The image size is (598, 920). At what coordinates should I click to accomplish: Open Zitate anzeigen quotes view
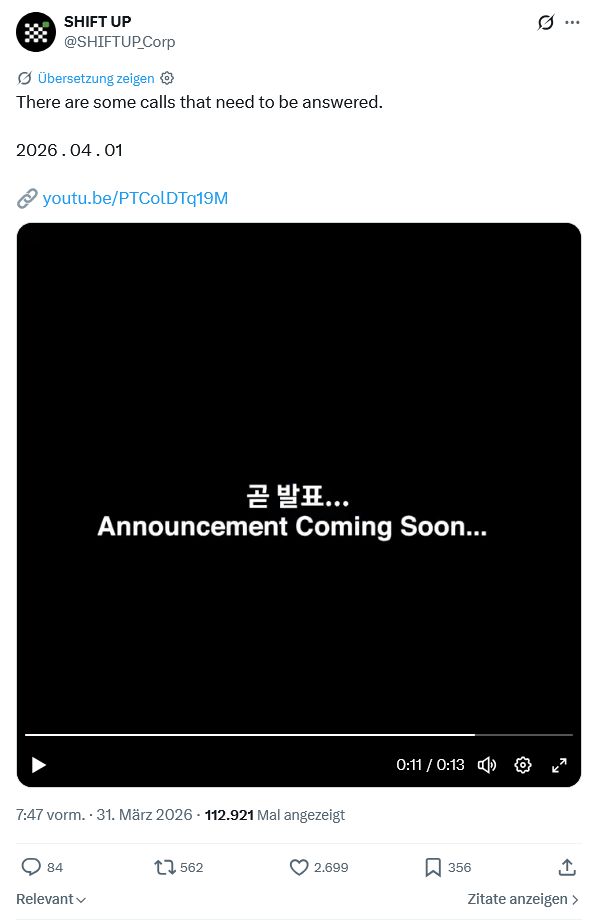pos(523,899)
